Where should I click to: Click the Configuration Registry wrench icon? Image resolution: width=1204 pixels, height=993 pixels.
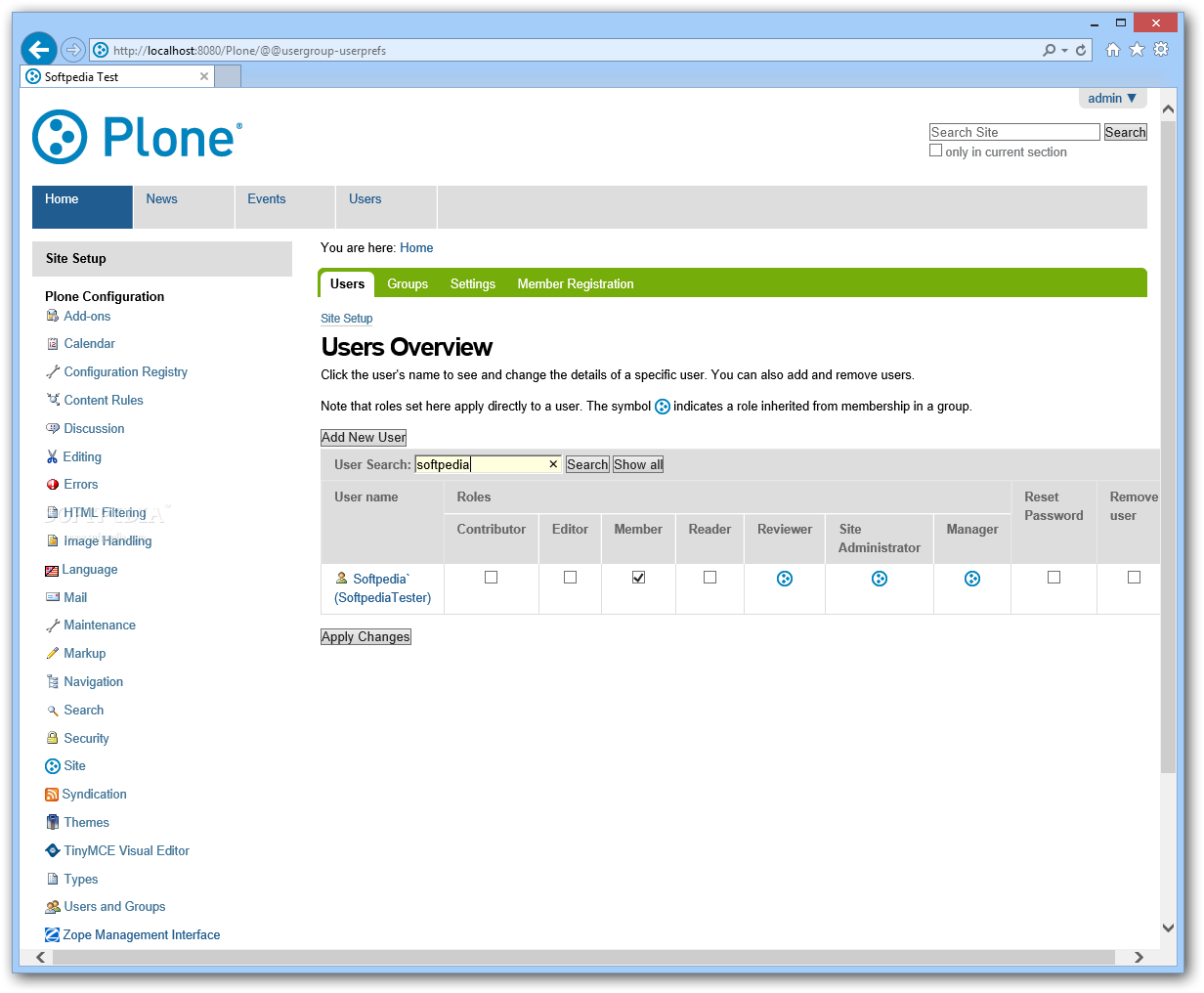tap(53, 372)
